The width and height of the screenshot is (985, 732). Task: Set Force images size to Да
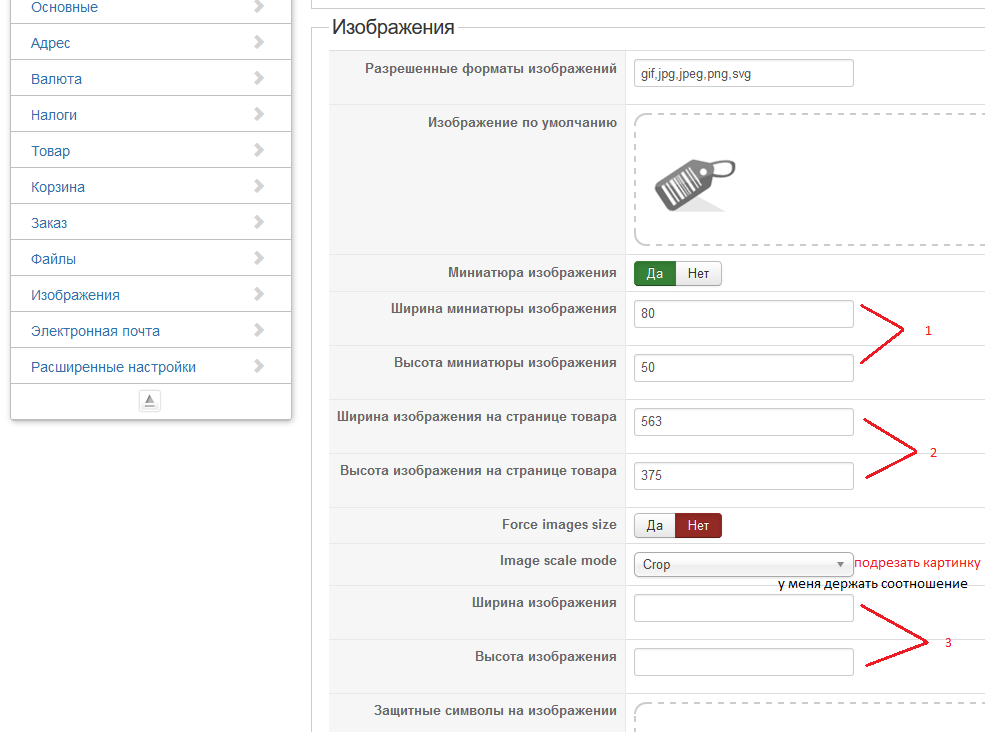(655, 526)
